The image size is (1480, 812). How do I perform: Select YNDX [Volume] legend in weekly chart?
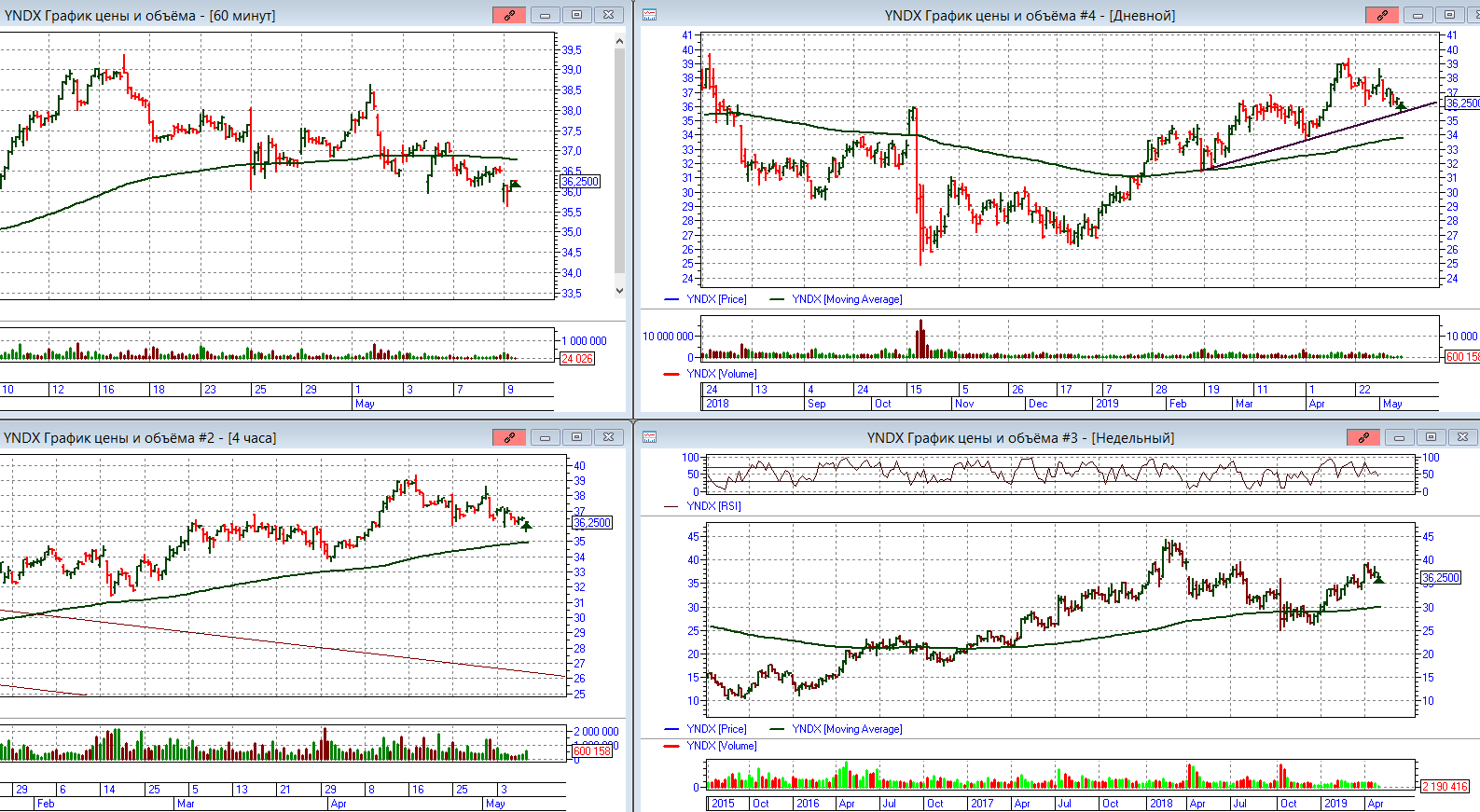point(721,746)
